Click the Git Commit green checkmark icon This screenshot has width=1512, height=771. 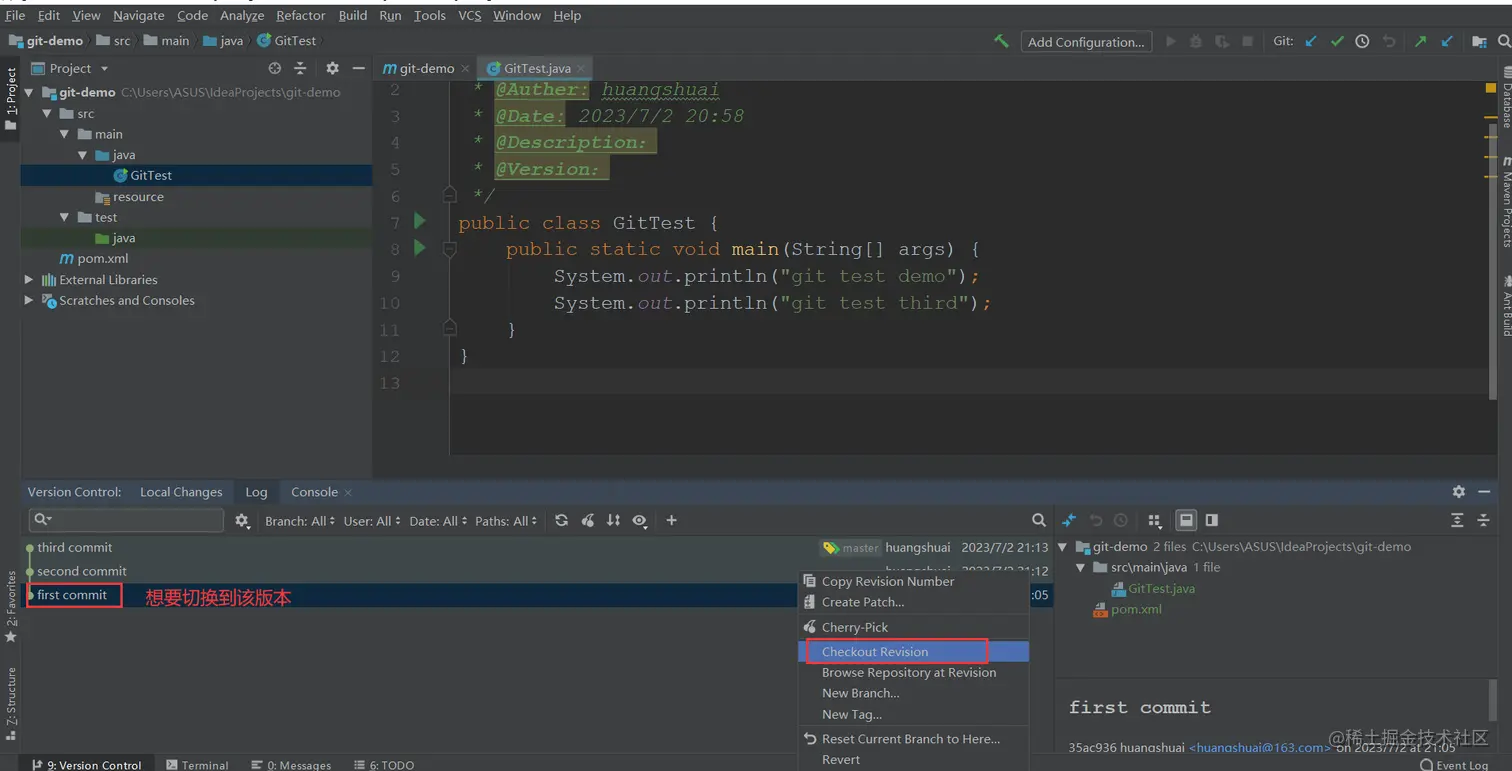click(x=1337, y=41)
